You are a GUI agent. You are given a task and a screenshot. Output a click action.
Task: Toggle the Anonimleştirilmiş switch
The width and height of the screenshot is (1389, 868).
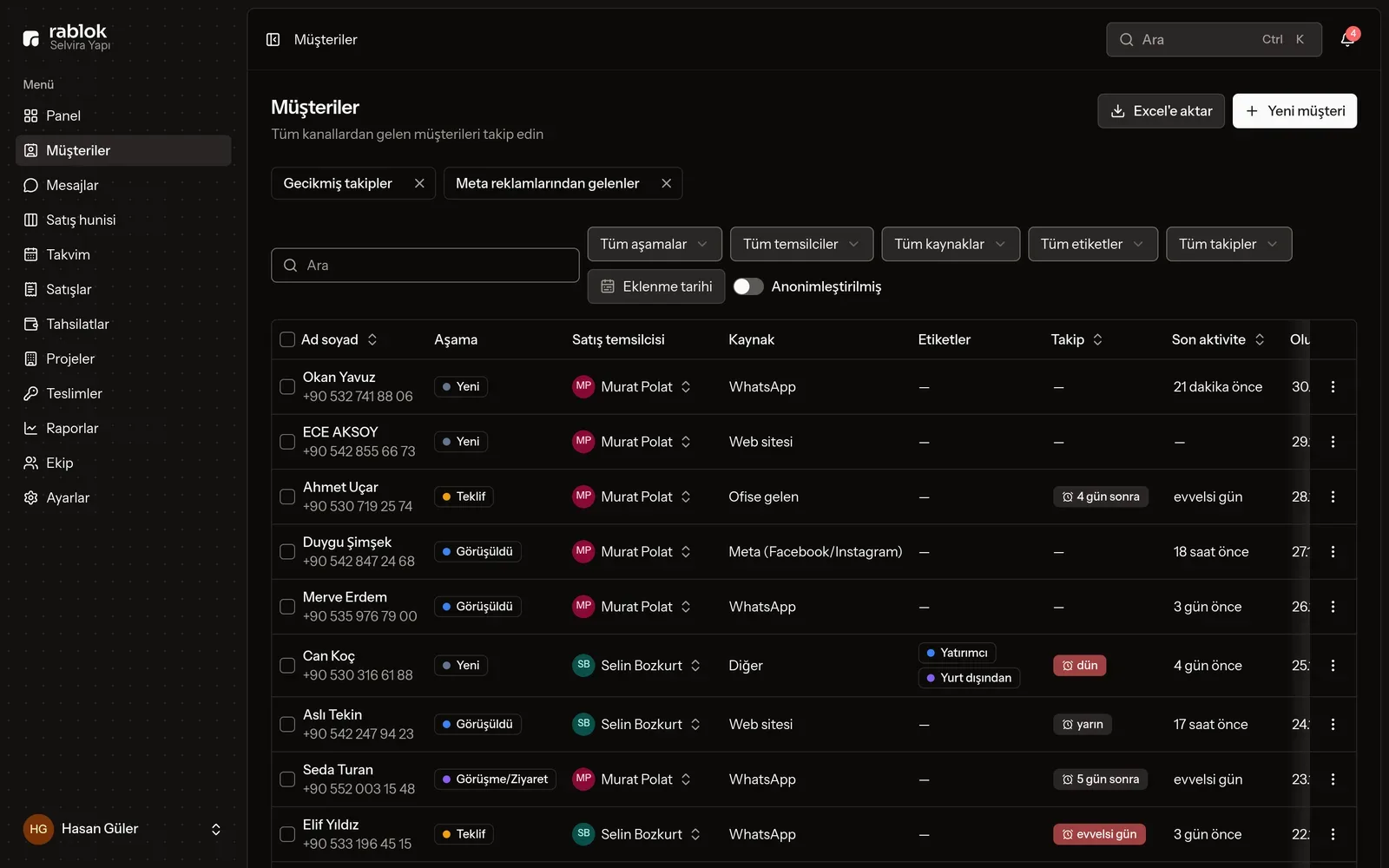coord(748,286)
